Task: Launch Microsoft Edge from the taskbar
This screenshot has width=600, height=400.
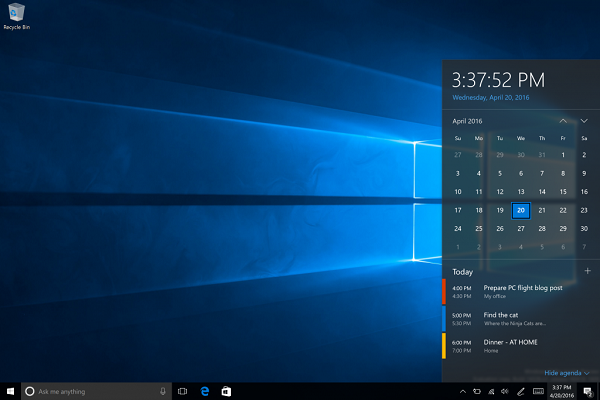Action: click(205, 390)
